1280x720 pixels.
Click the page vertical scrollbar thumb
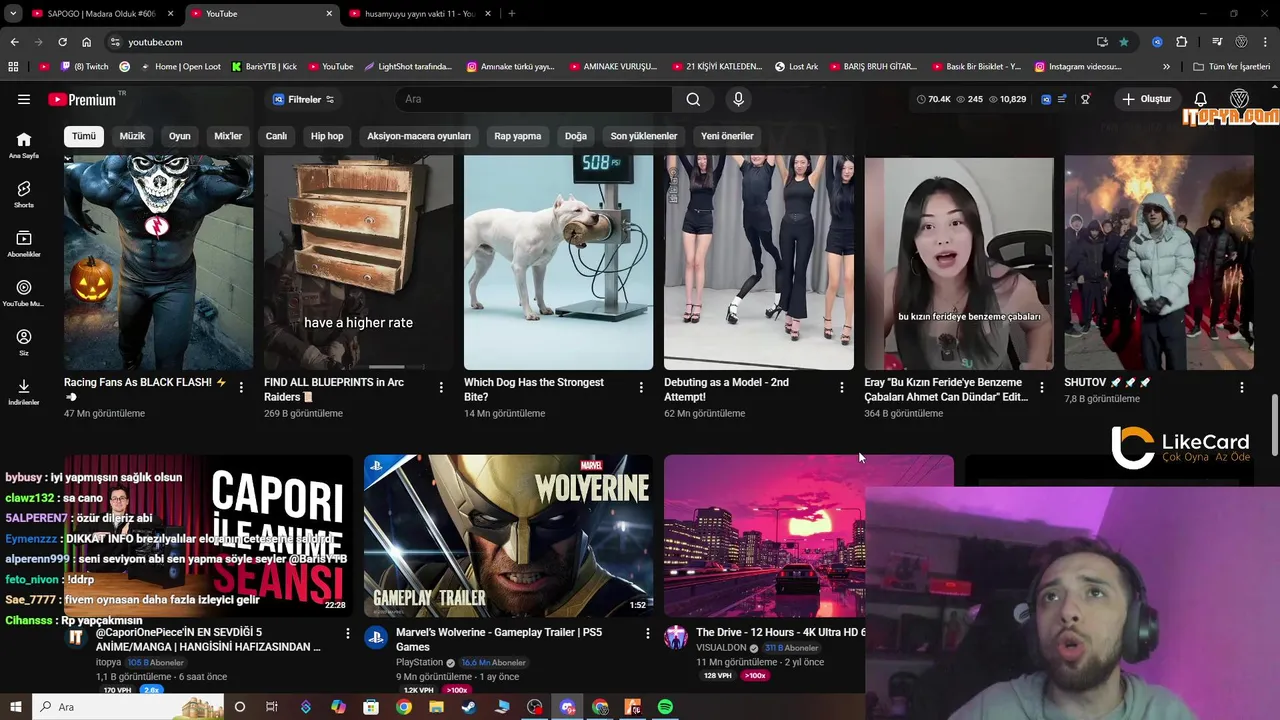coord(1274,425)
